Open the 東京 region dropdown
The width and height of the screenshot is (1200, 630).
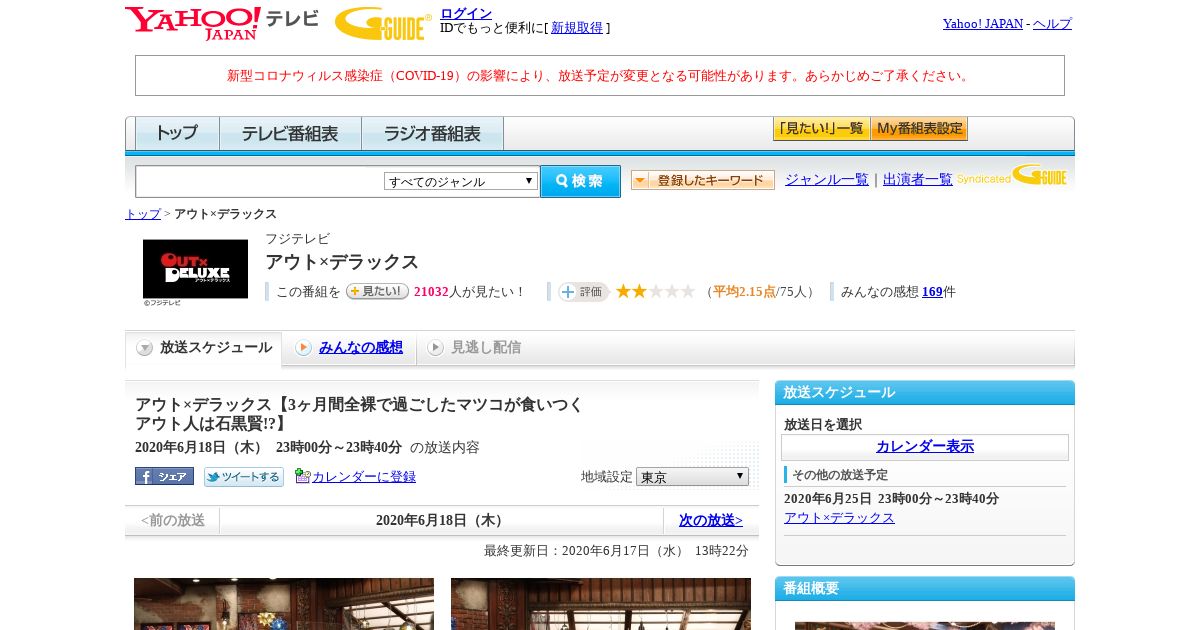tap(692, 477)
